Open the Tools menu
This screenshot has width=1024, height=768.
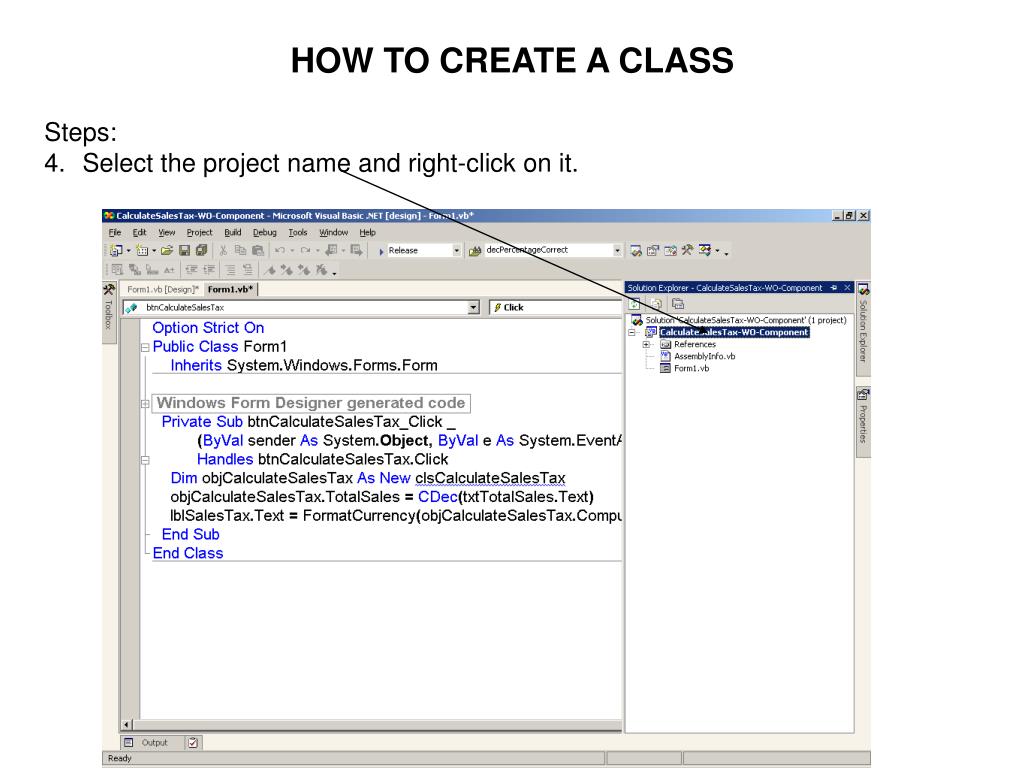tap(298, 232)
